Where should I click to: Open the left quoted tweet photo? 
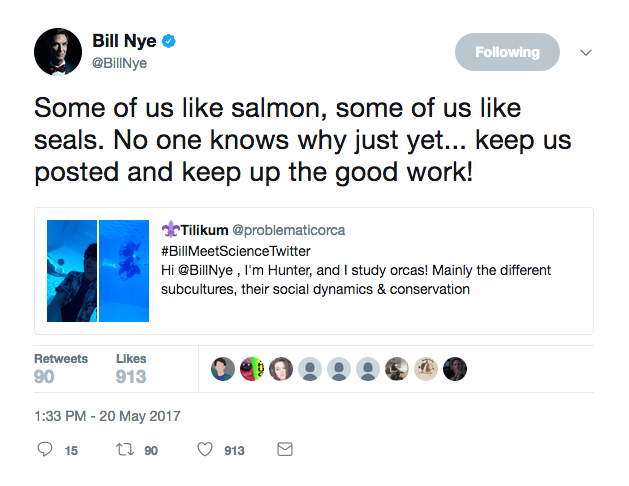click(72, 271)
